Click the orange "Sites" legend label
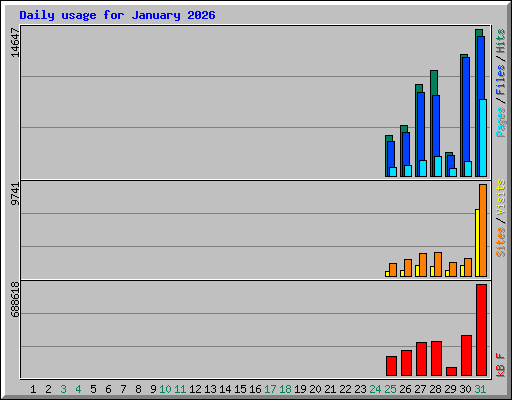The image size is (512, 400). (x=501, y=242)
